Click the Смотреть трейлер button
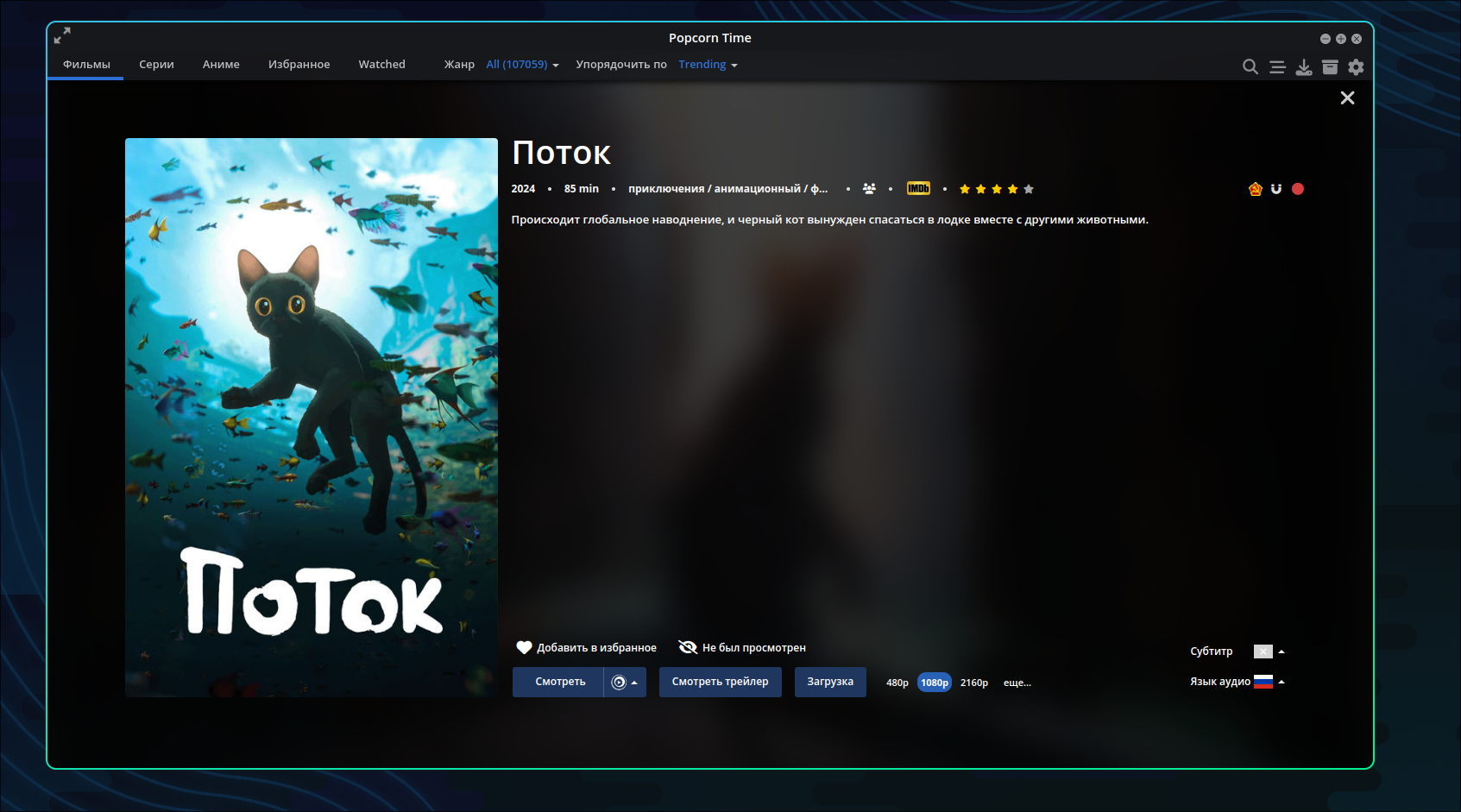This screenshot has width=1461, height=812. (720, 682)
